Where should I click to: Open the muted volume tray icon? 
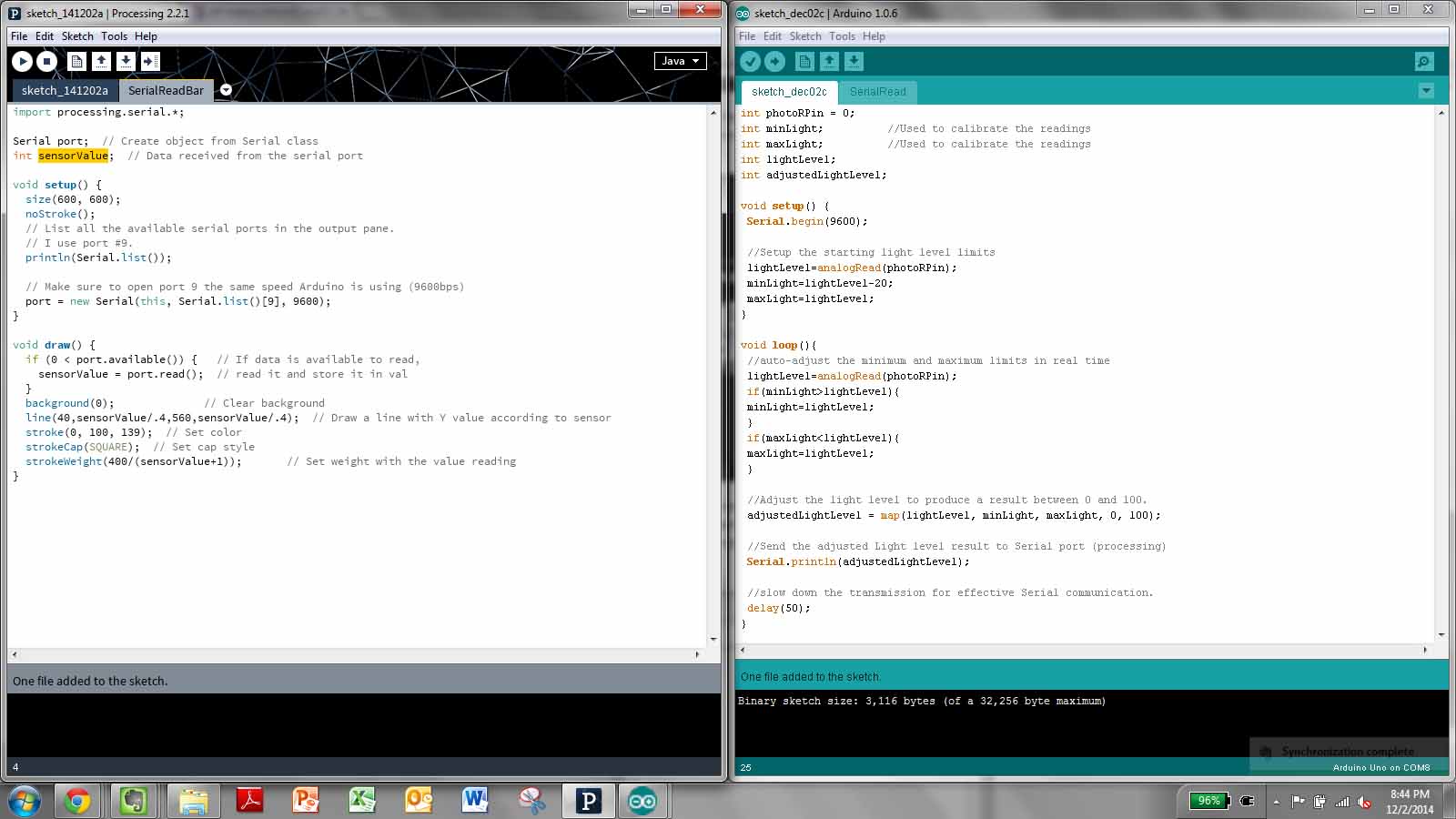tap(1364, 802)
